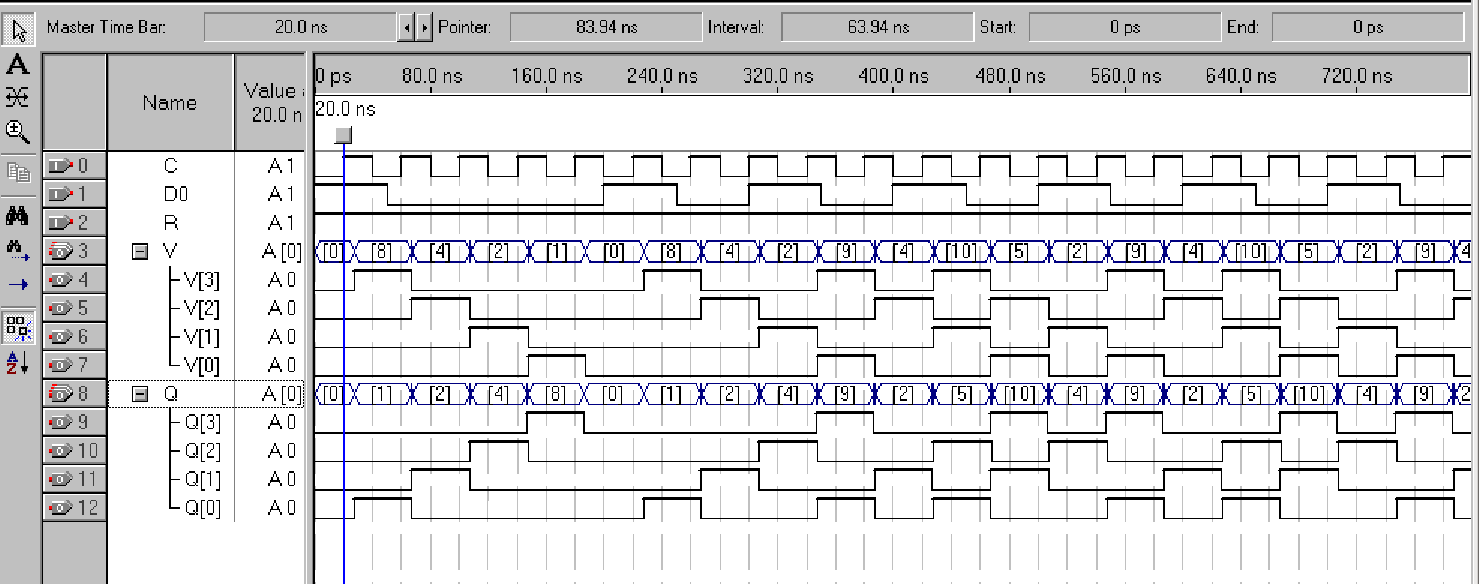Select signal Q[1]
1479x584 pixels.
[x=202, y=480]
